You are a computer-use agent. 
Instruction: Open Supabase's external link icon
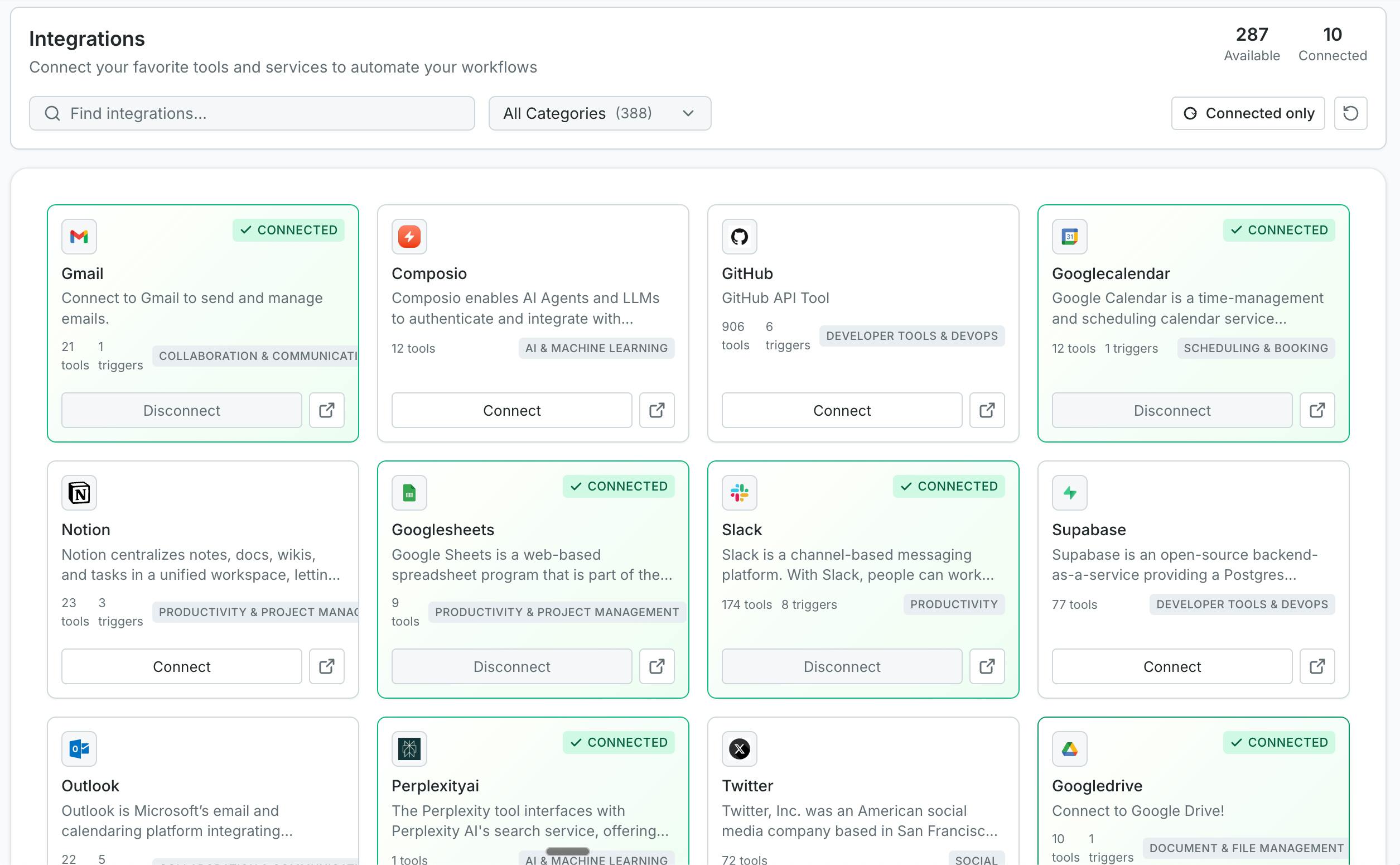(x=1317, y=666)
